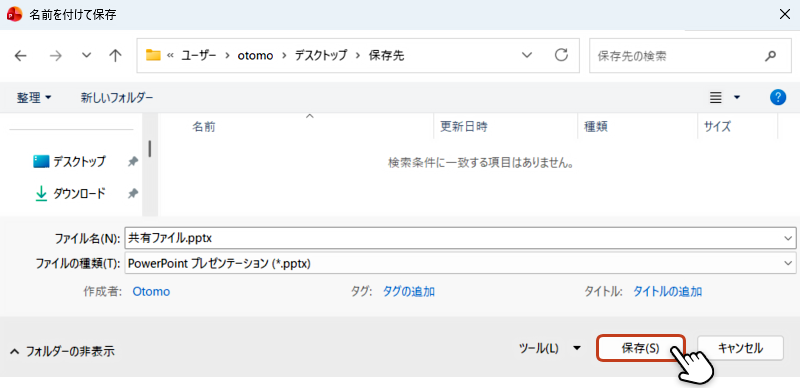Image resolution: width=800 pixels, height=388 pixels.
Task: Click the navigation pane scrollbar
Action: 149,149
